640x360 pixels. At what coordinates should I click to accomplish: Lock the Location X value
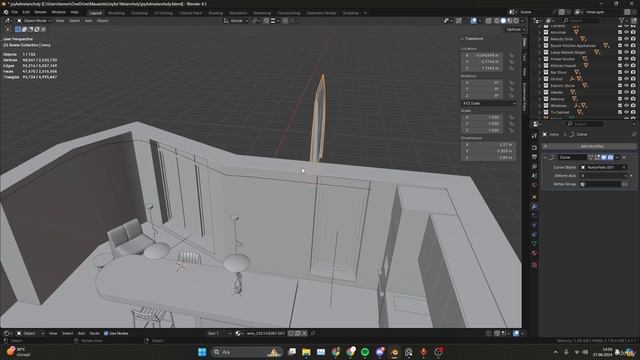[x=511, y=55]
